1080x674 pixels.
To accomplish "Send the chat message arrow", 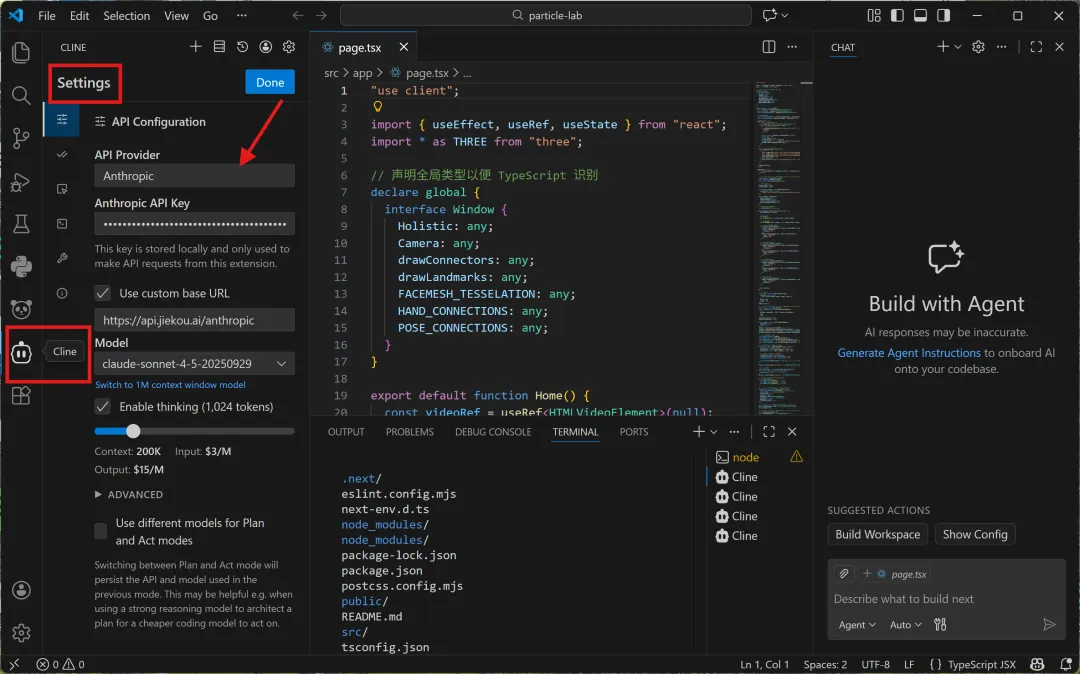I will pos(1049,624).
